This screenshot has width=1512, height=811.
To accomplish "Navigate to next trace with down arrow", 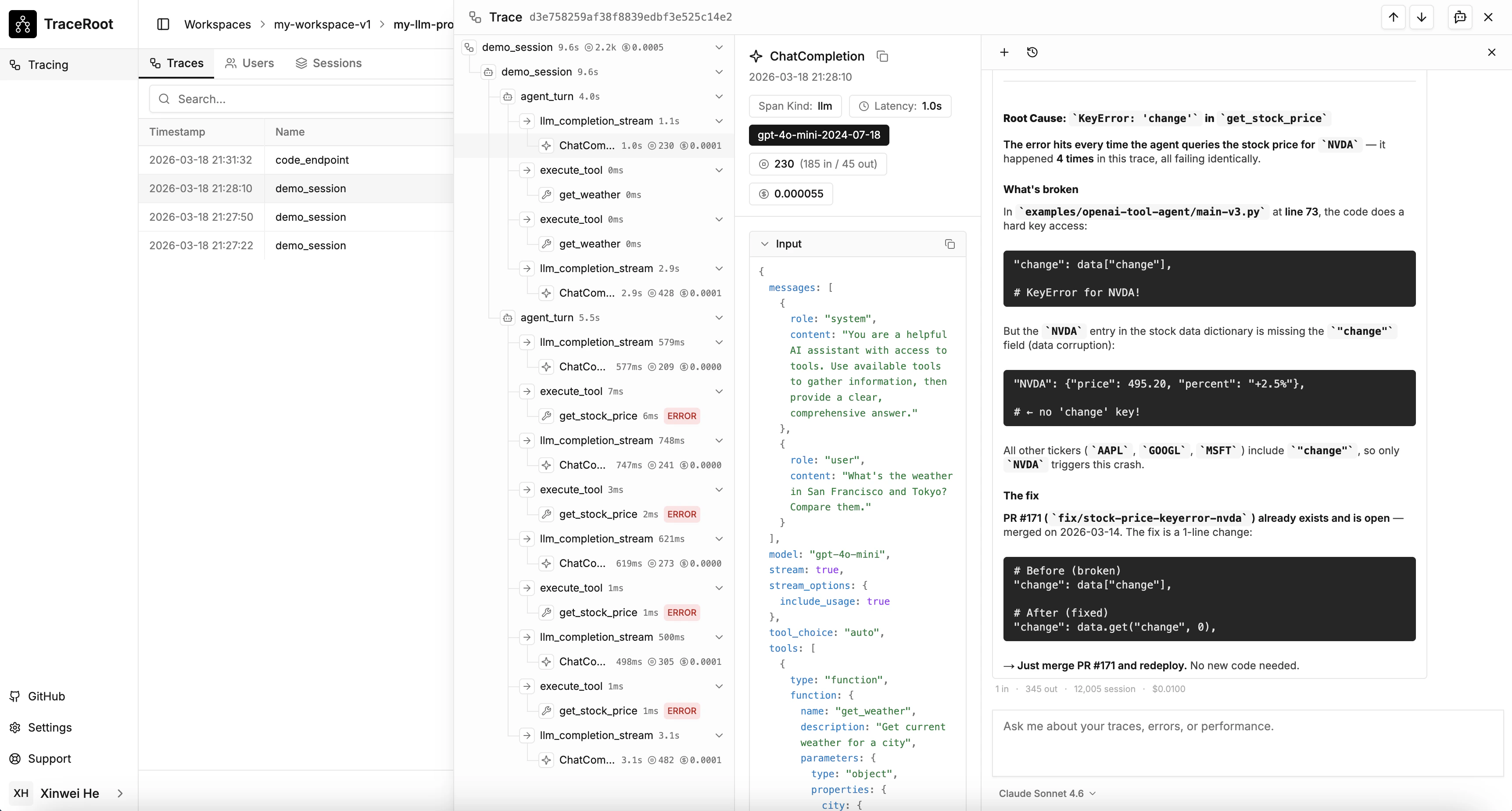I will pyautogui.click(x=1422, y=17).
